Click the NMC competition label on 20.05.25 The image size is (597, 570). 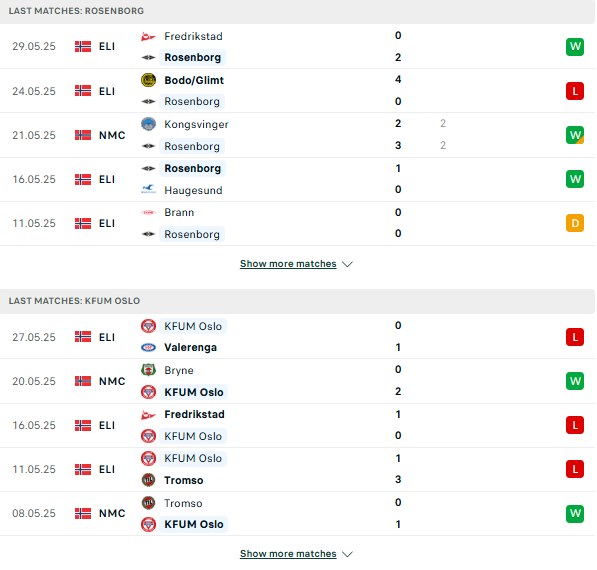[112, 381]
